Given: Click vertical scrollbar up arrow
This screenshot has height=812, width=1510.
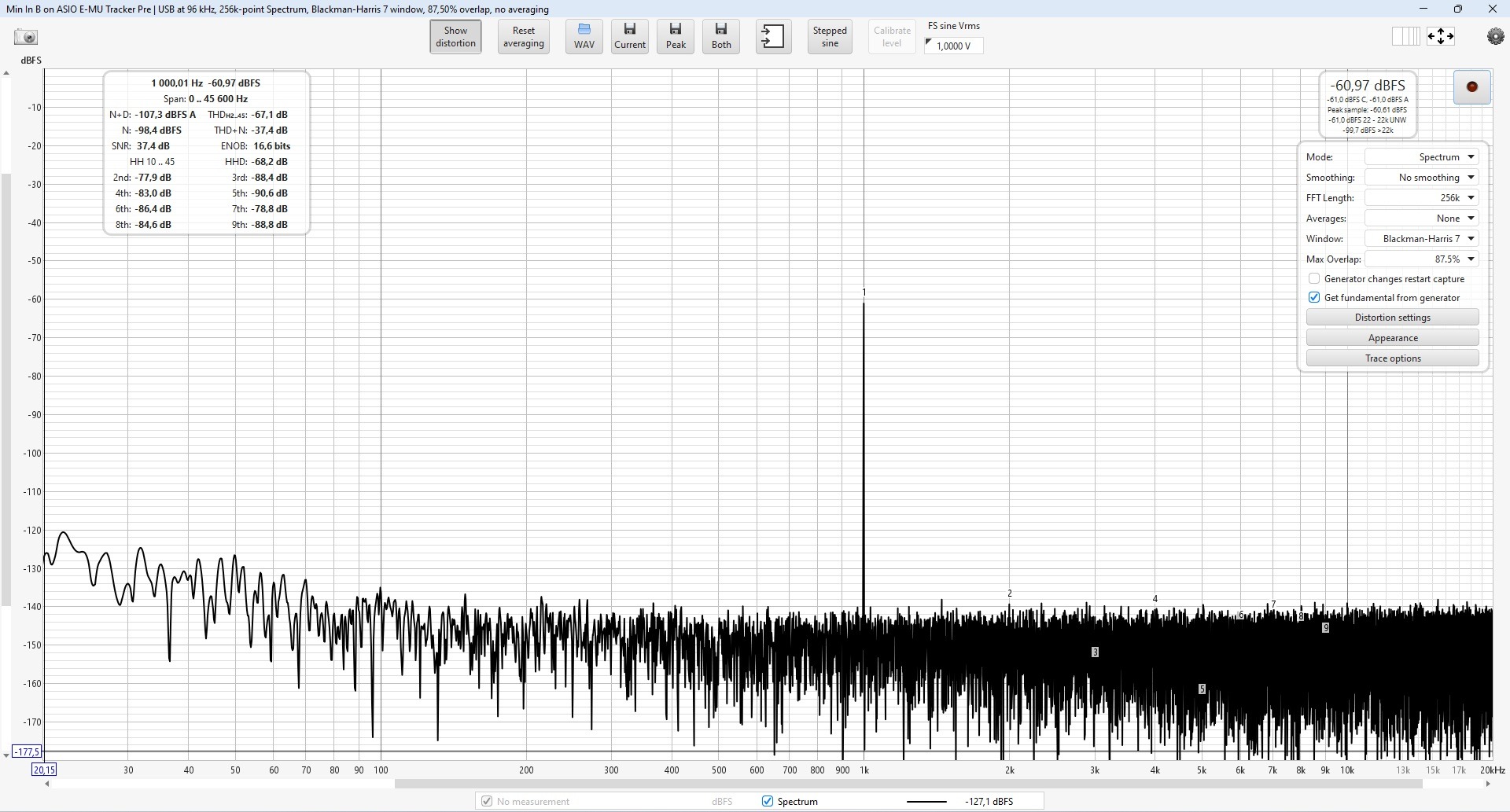Looking at the screenshot, I should point(6,73).
